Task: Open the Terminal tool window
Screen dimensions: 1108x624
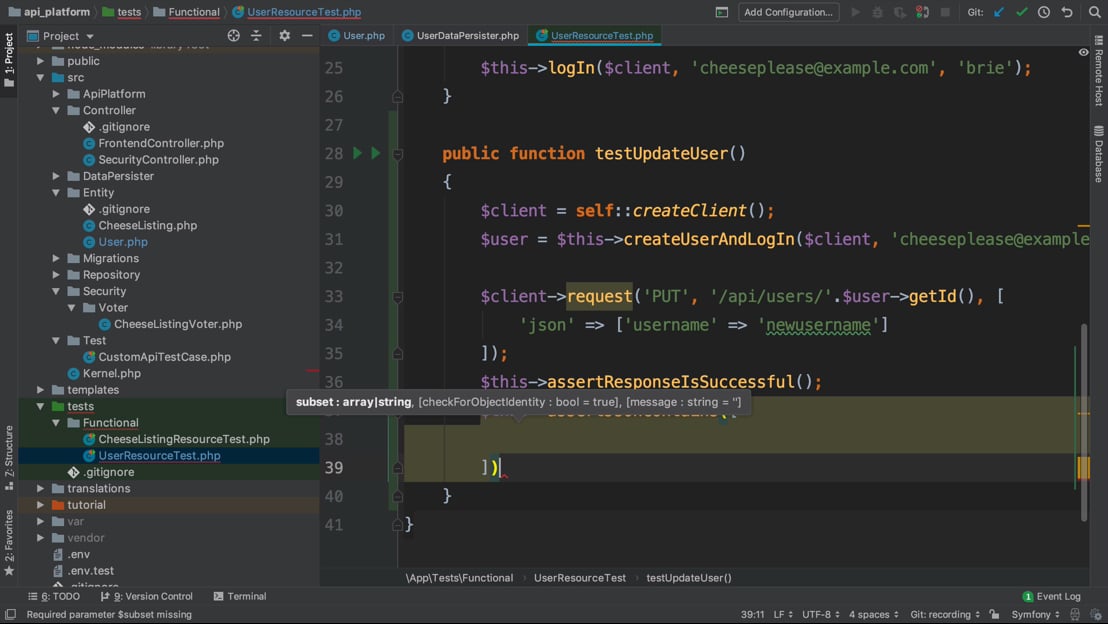Action: (240, 596)
